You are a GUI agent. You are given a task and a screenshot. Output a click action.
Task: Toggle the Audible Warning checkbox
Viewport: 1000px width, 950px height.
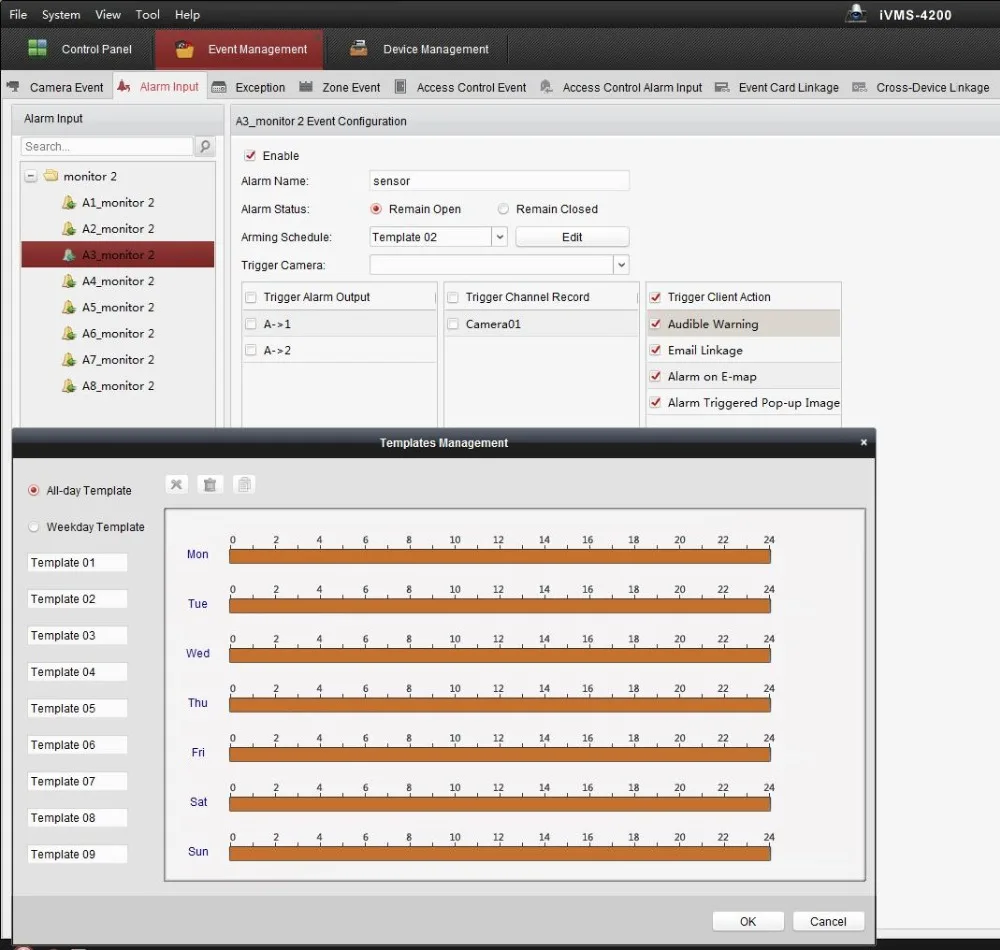(655, 324)
